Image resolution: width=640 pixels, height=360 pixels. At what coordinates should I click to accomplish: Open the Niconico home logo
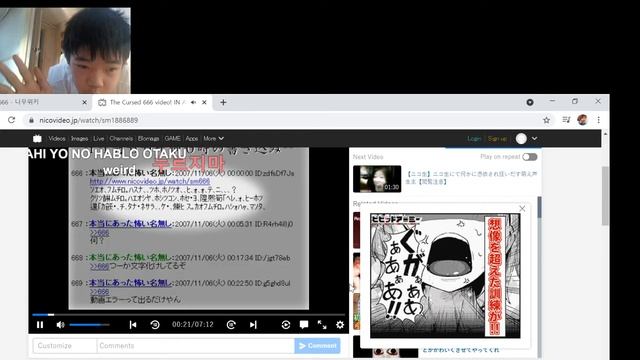tap(37, 138)
